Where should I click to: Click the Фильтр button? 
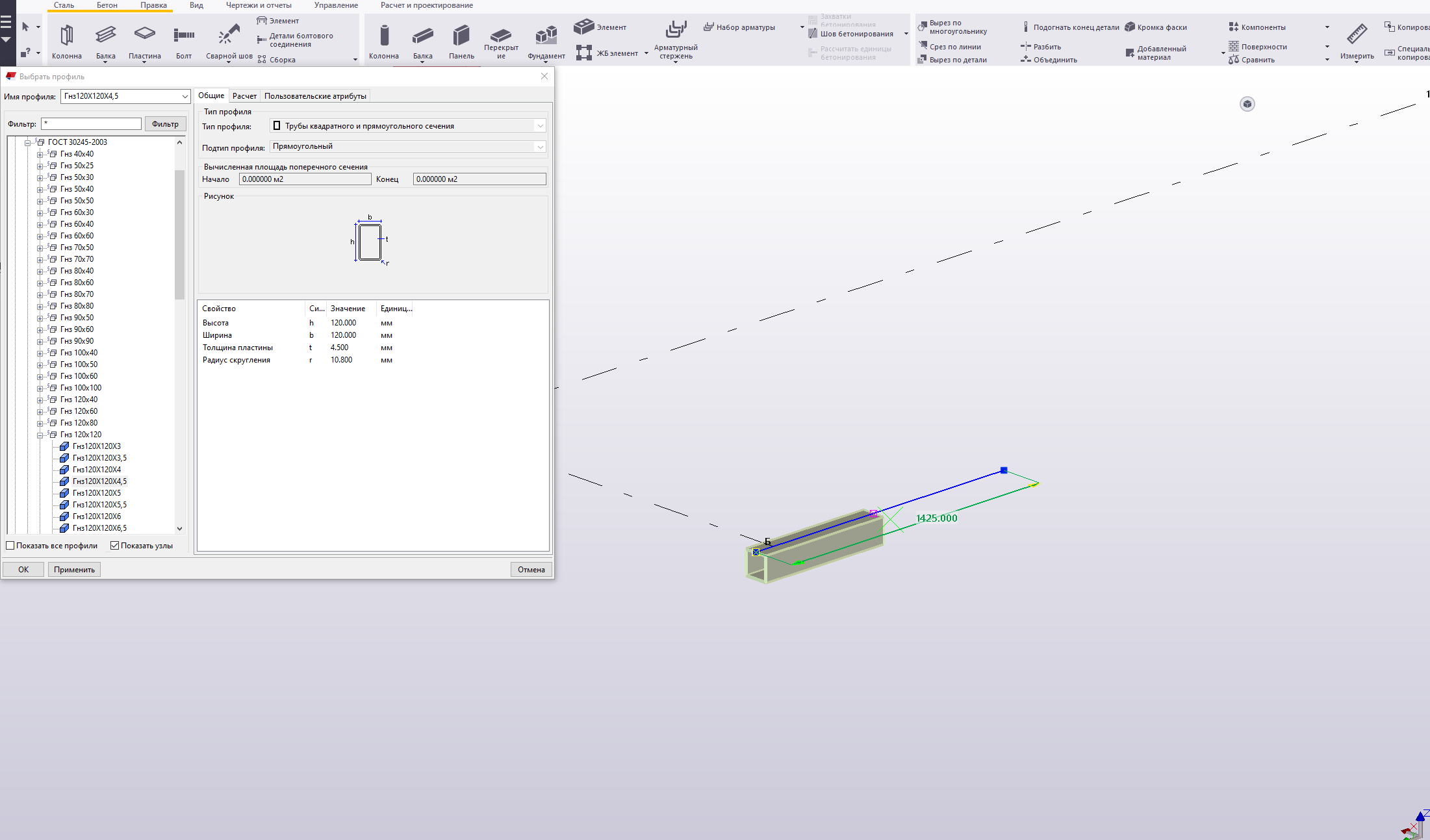click(165, 124)
